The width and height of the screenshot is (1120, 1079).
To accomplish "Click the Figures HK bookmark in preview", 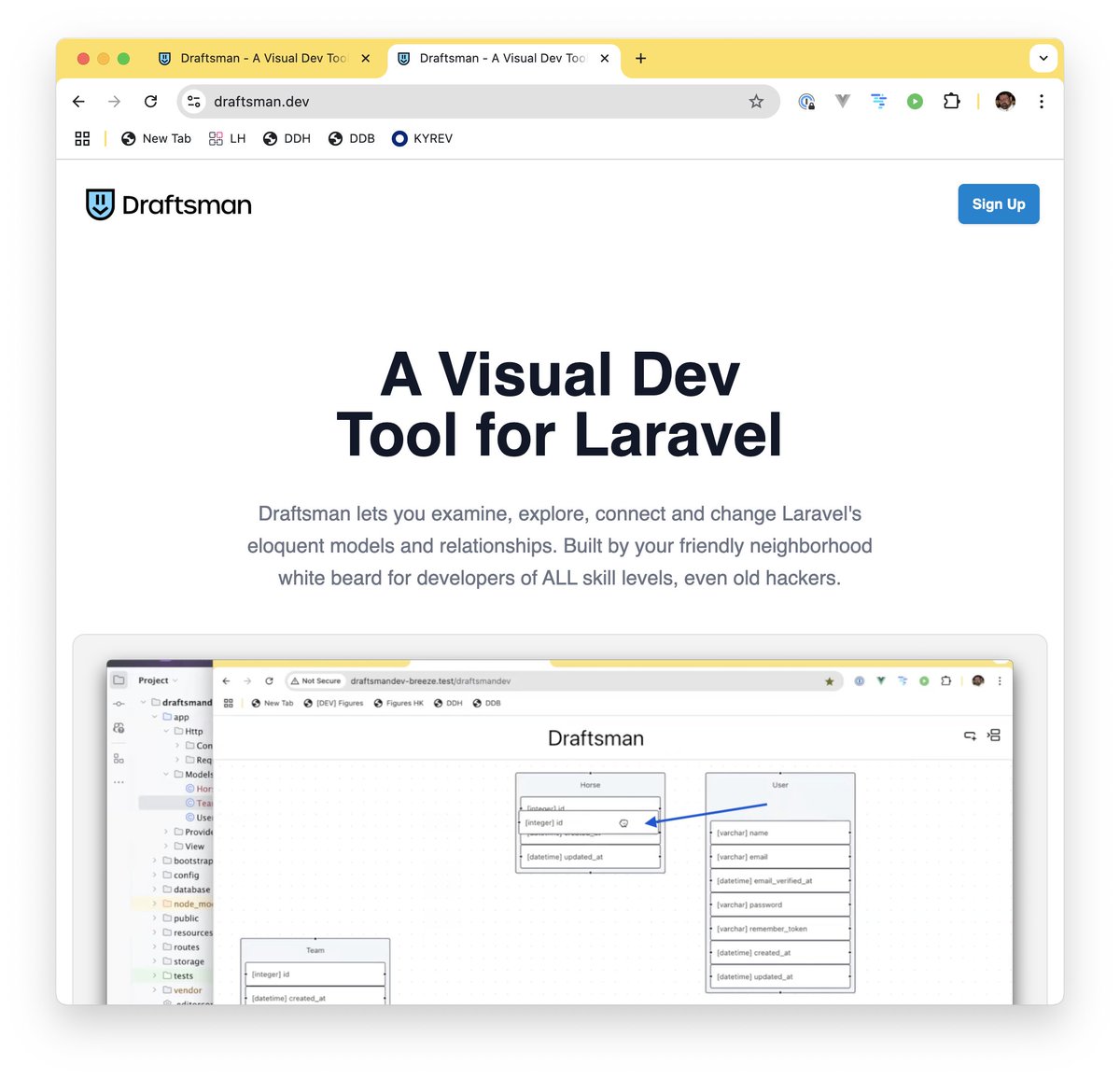I will [x=399, y=703].
